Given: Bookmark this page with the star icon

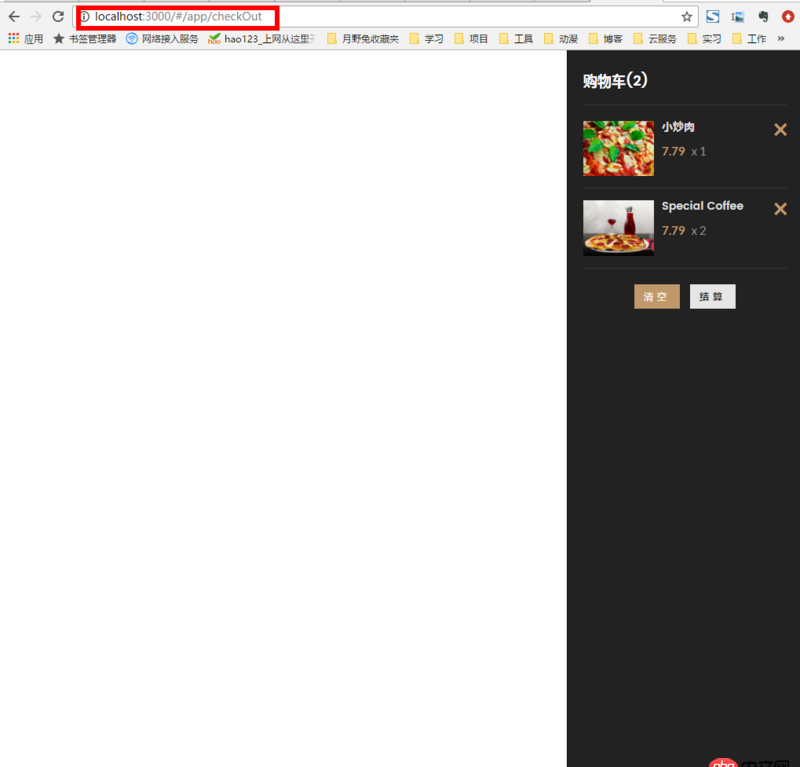Looking at the screenshot, I should tap(687, 17).
